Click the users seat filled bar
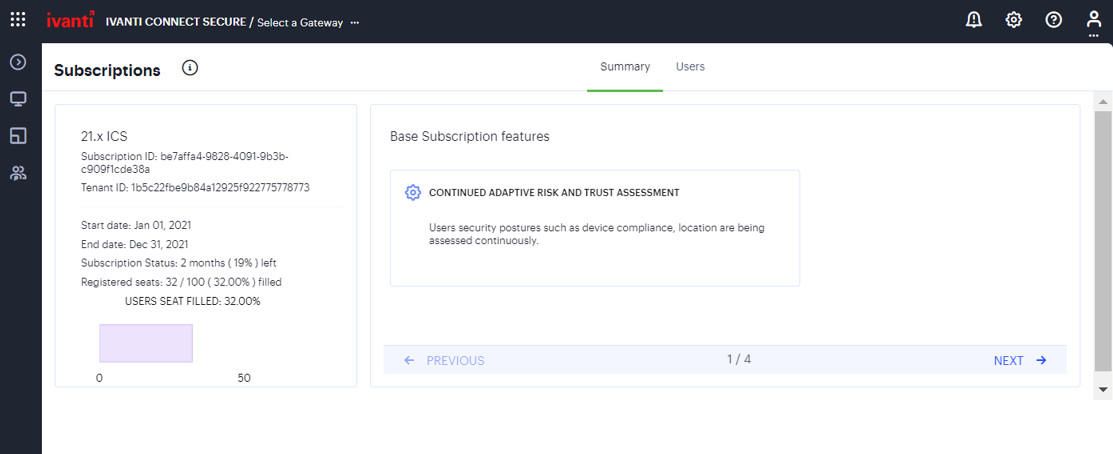1113x454 pixels. [x=146, y=343]
